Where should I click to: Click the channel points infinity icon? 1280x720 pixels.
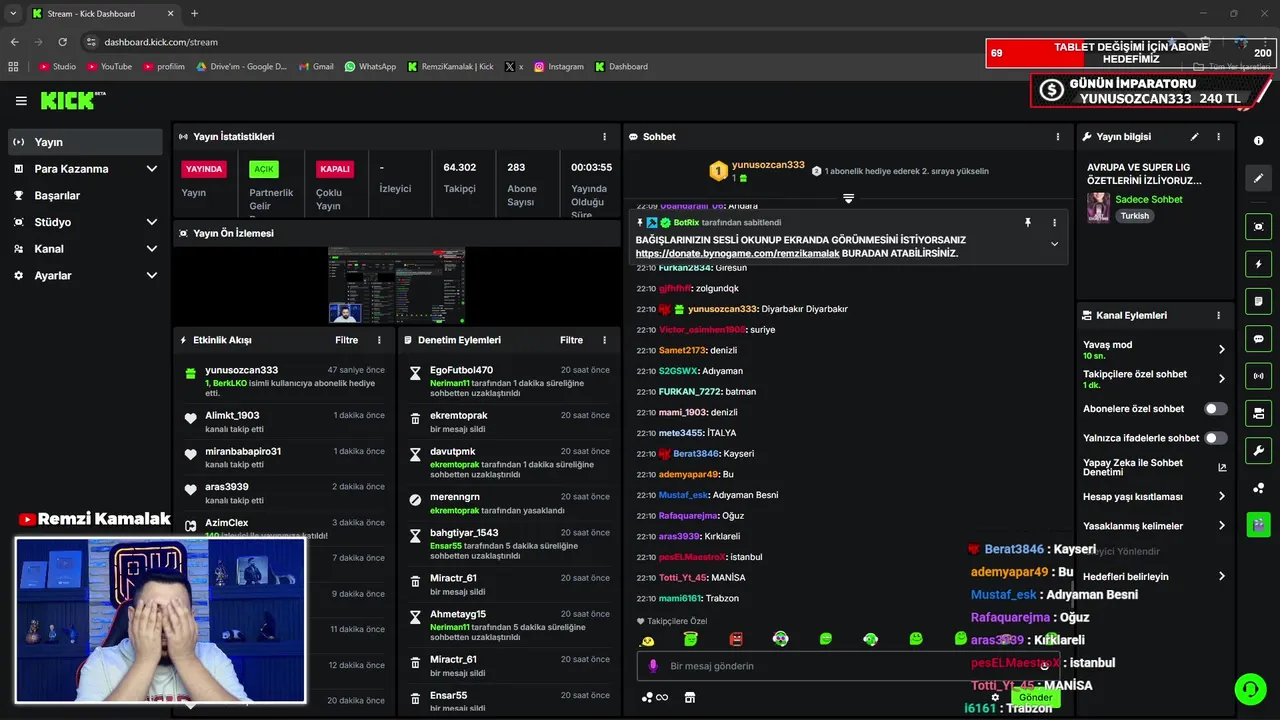point(654,697)
